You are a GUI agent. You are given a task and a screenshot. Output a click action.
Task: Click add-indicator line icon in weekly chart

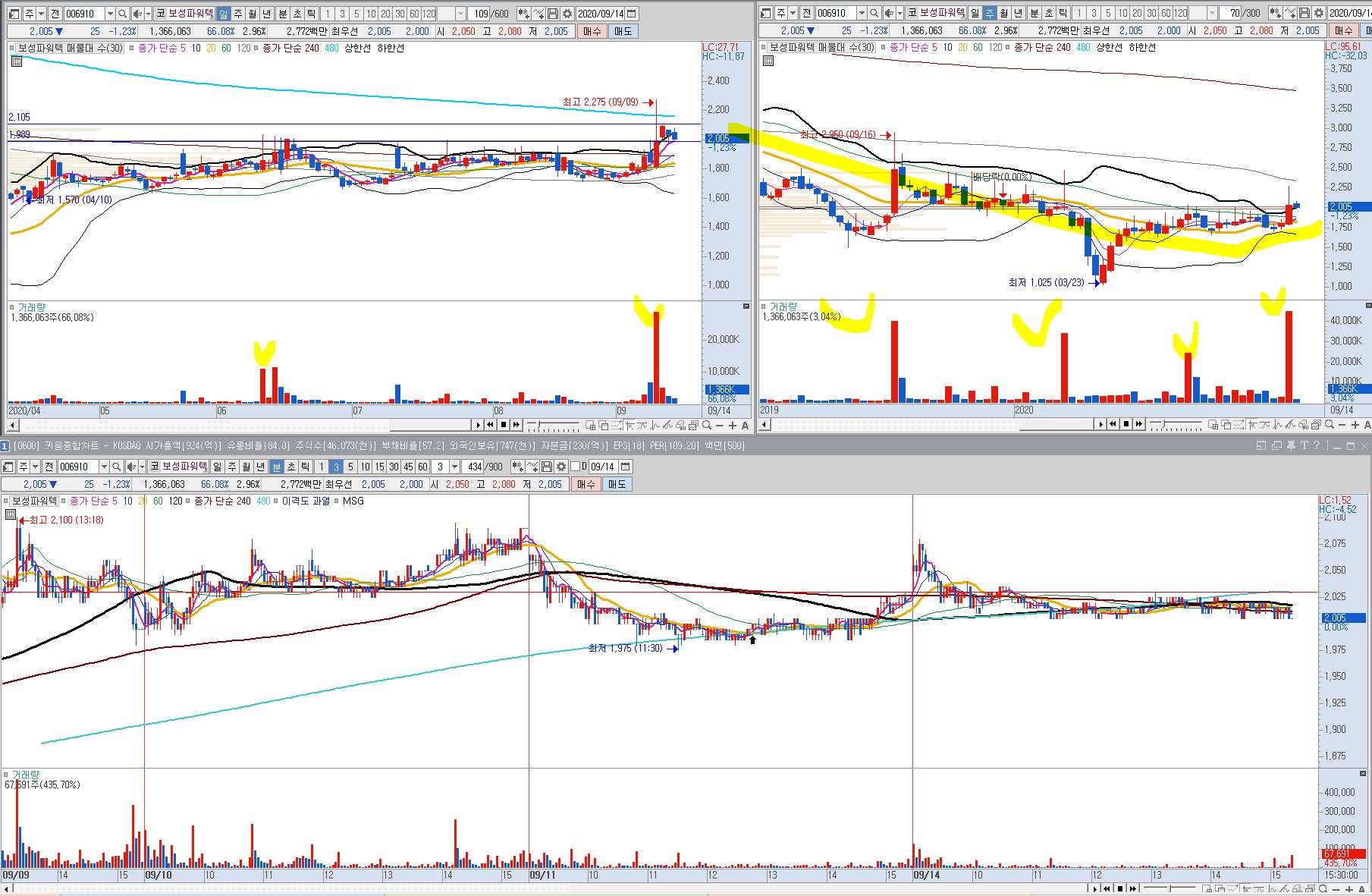tap(1289, 13)
